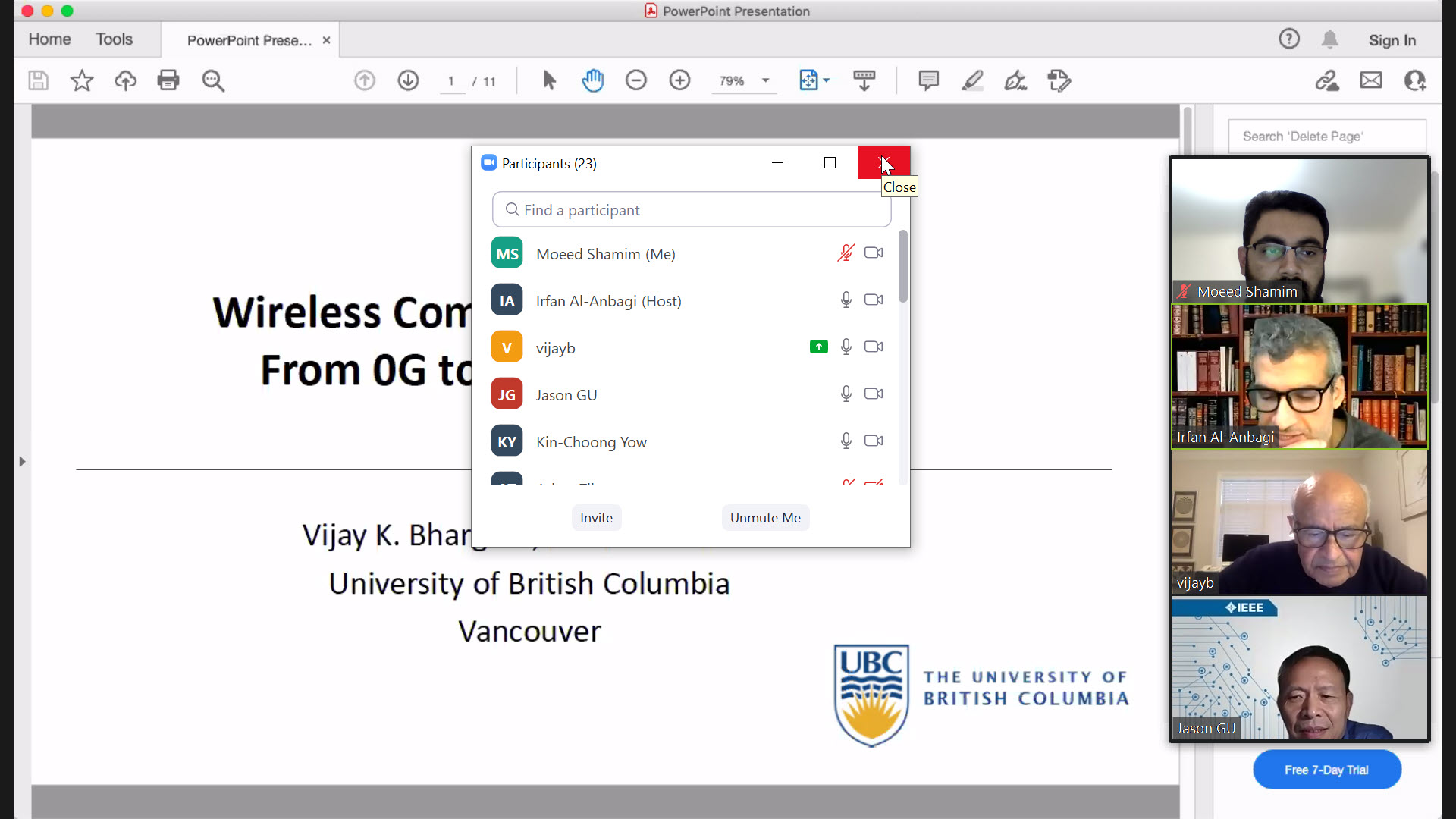1456x819 pixels.
Task: Expand the fit page options dropdown
Action: pos(827,80)
